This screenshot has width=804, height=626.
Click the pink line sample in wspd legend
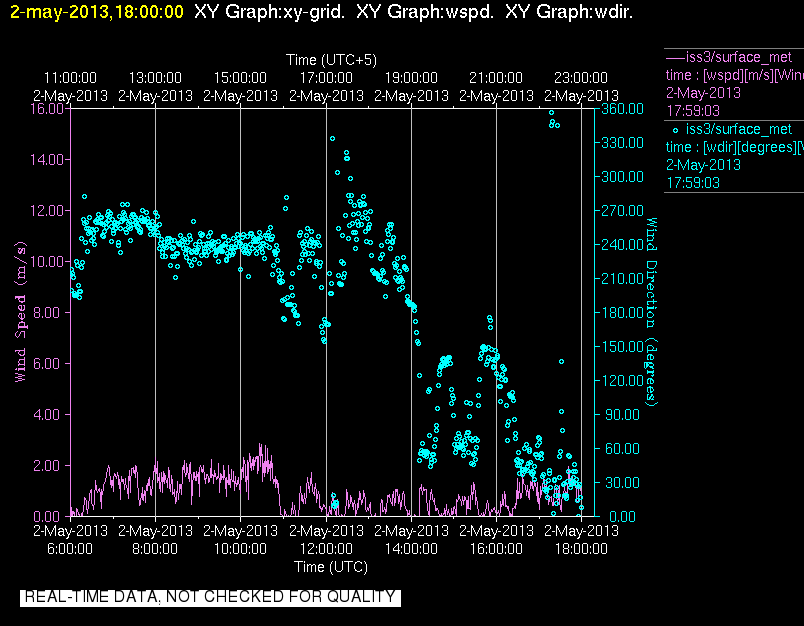[675, 58]
